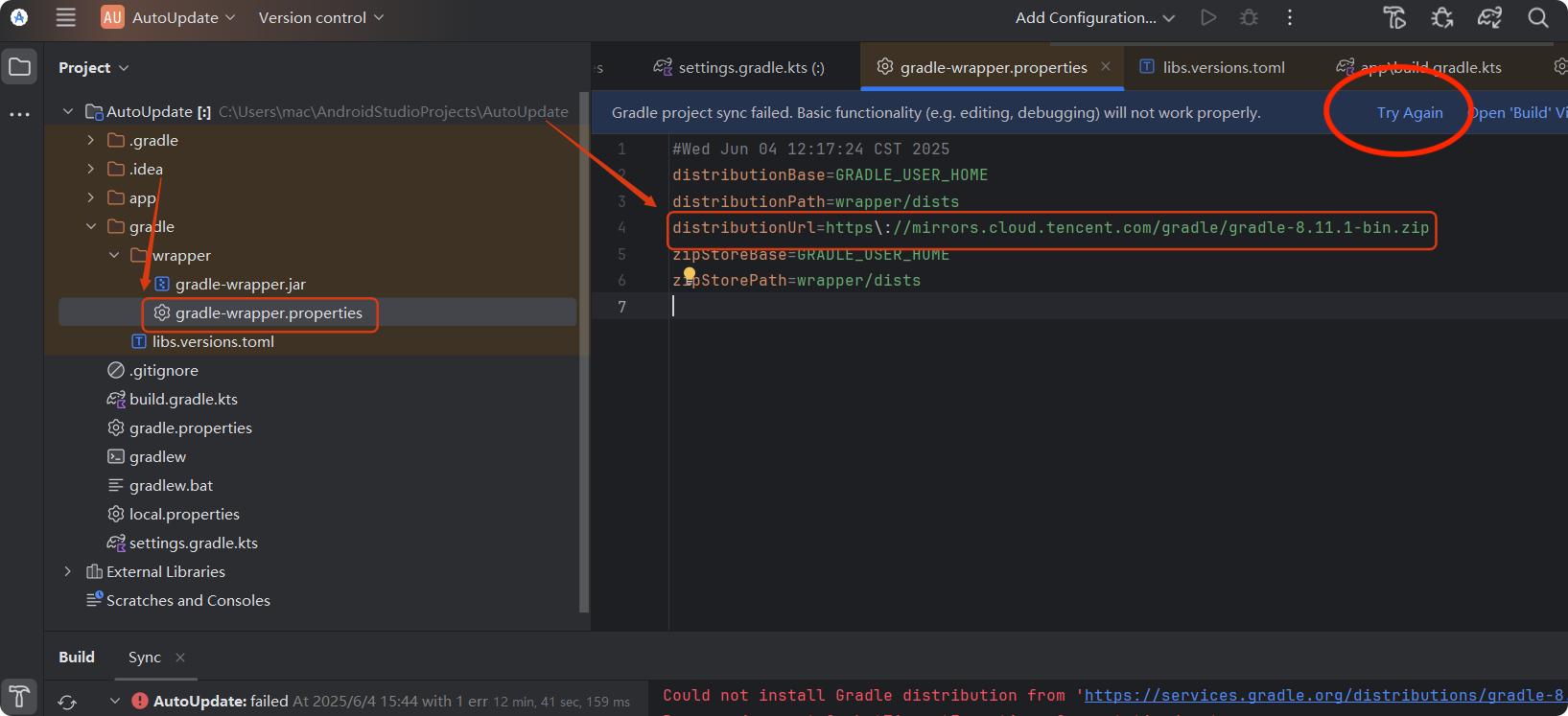Click the Debug bug icon

pyautogui.click(x=1249, y=17)
